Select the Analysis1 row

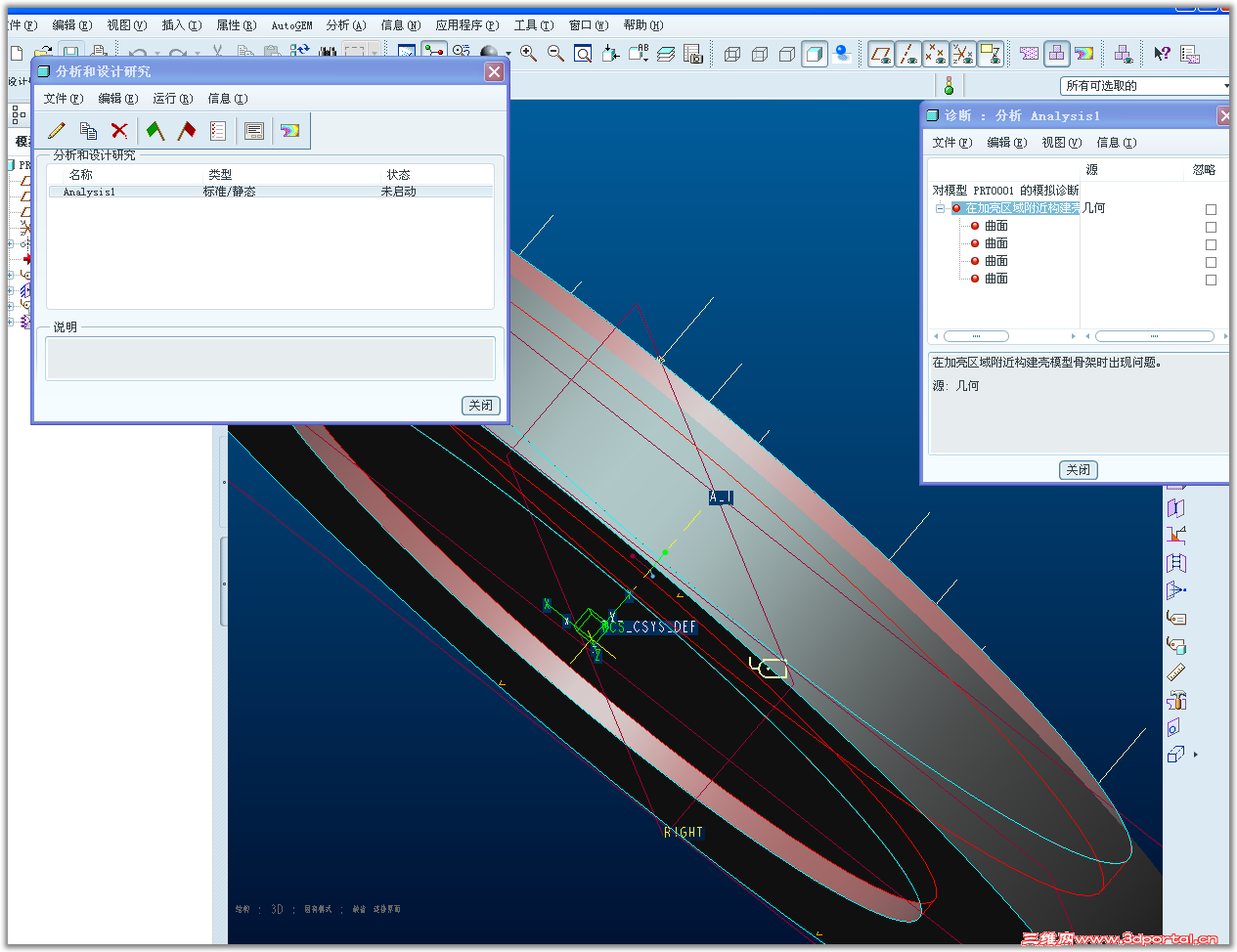click(270, 192)
